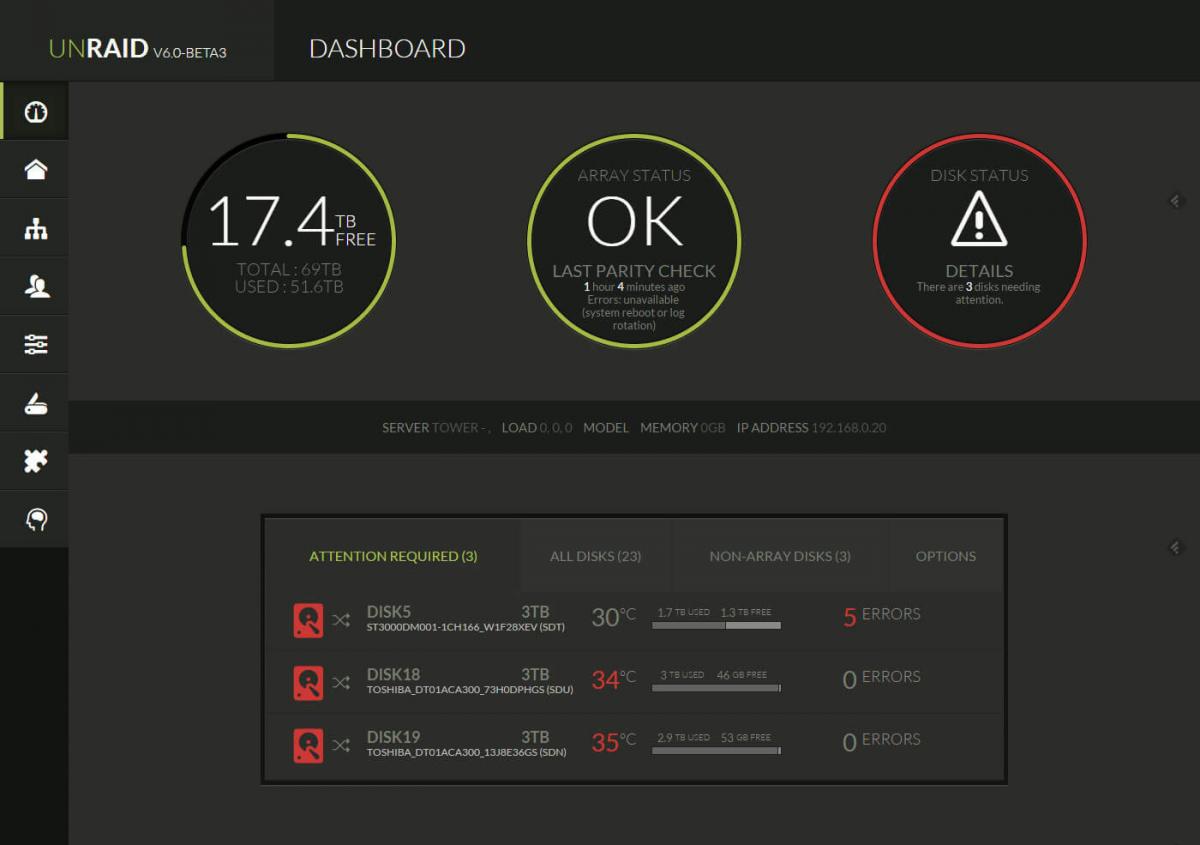The width and height of the screenshot is (1200, 845).
Task: Click the 34°C temperature for DISK18
Action: pos(613,680)
